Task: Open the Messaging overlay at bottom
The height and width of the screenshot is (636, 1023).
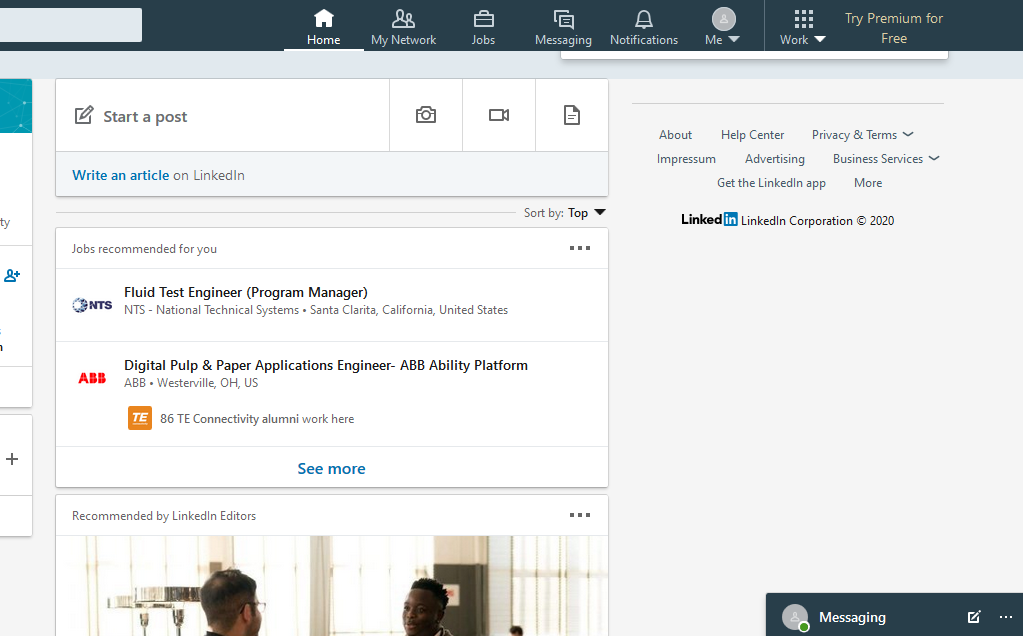Action: 852,617
